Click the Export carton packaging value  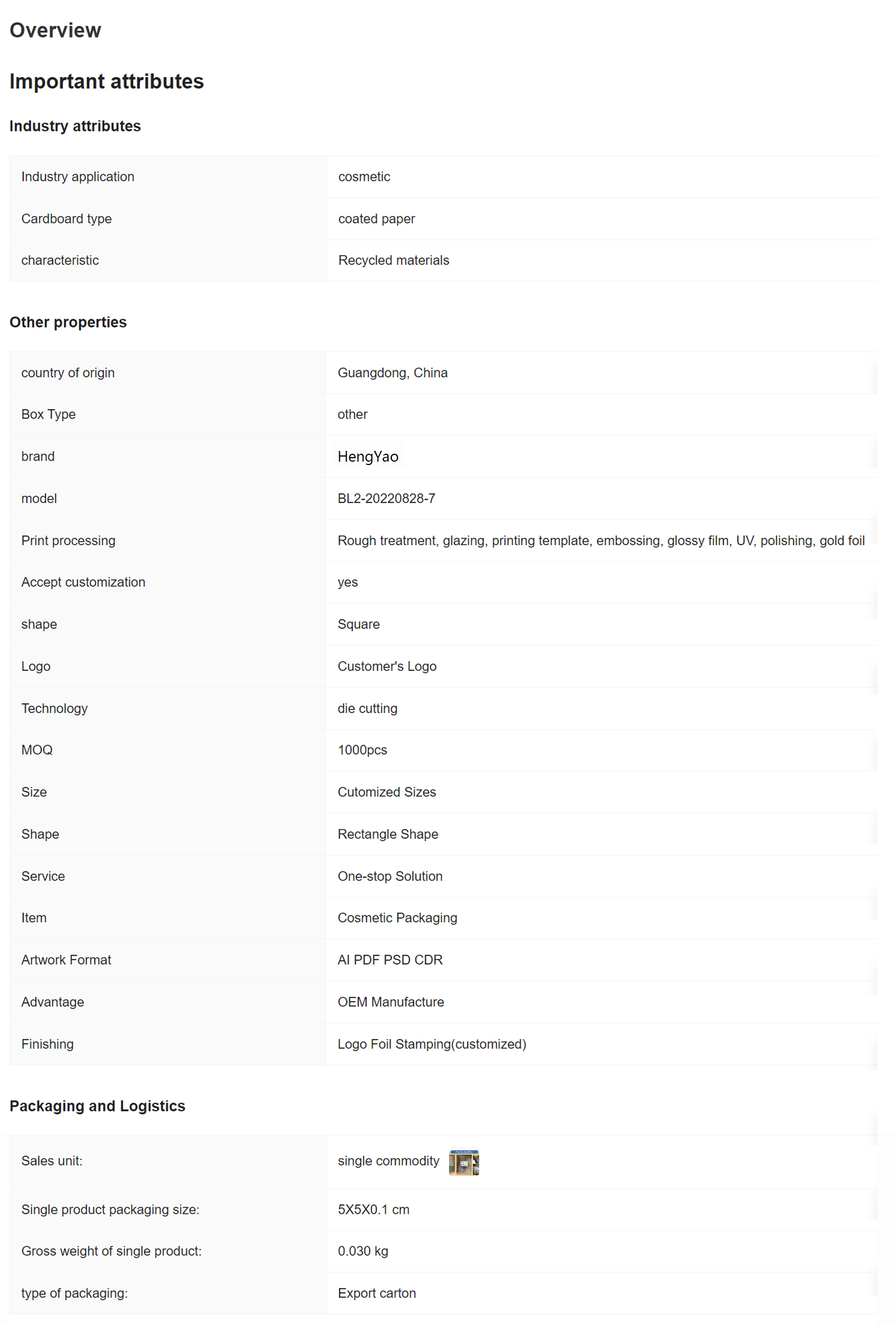pyautogui.click(x=377, y=1294)
